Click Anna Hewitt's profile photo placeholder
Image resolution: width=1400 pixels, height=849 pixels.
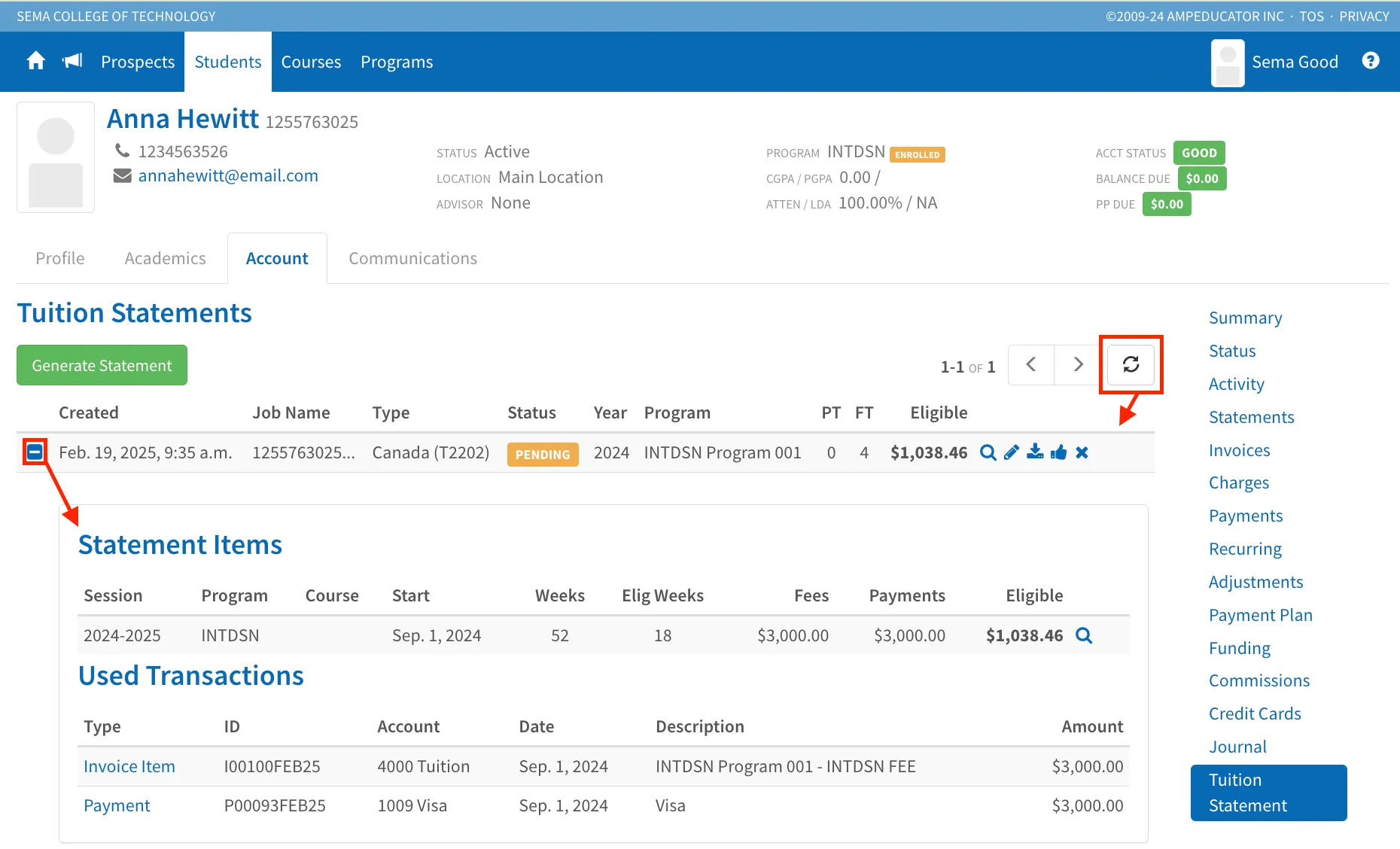[56, 157]
